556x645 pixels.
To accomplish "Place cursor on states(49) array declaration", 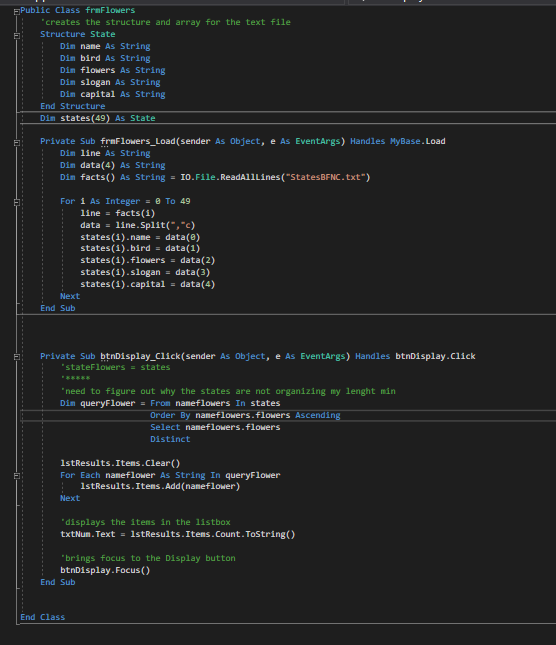I will tap(85, 118).
